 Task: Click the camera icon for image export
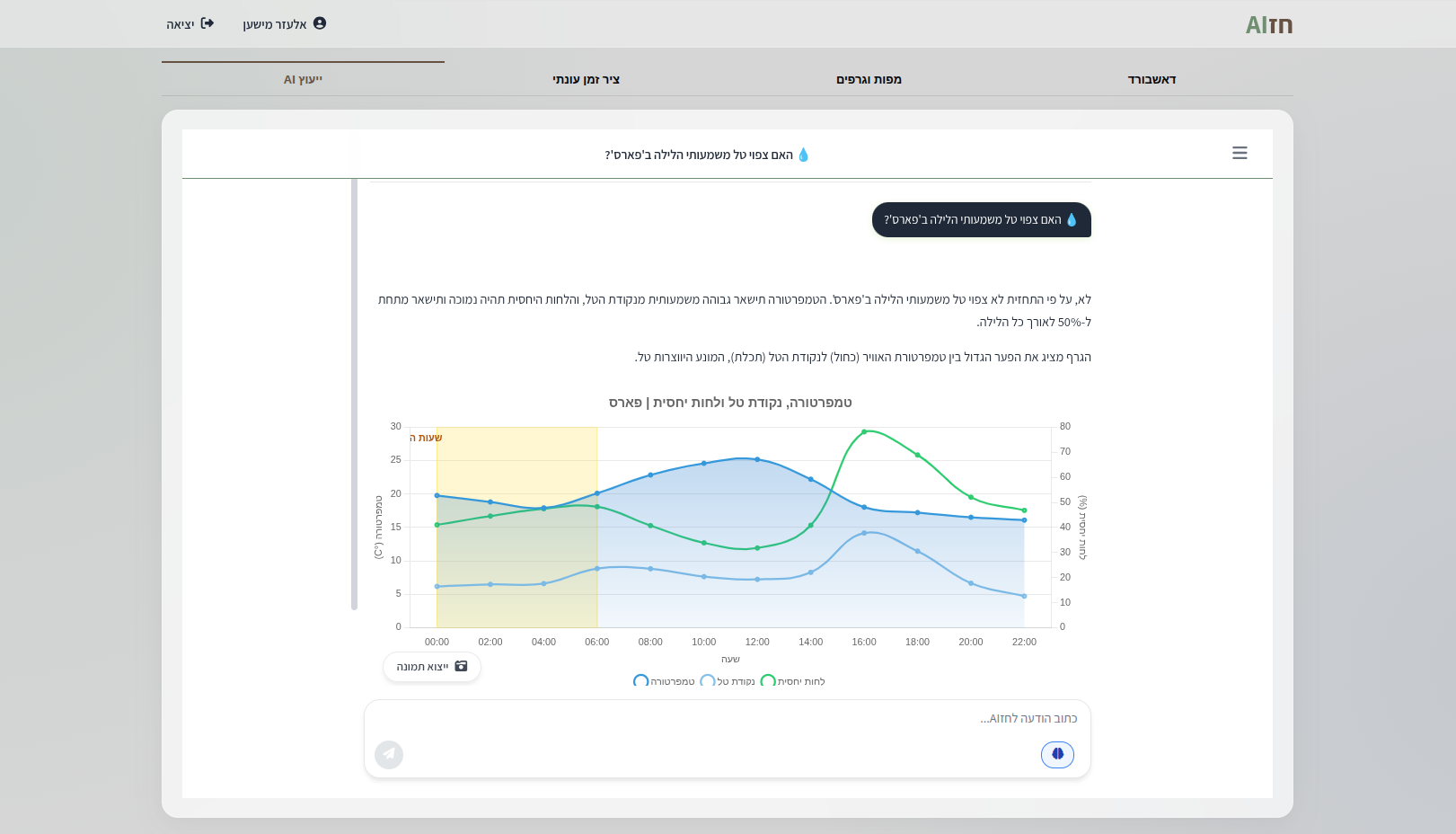coord(461,667)
